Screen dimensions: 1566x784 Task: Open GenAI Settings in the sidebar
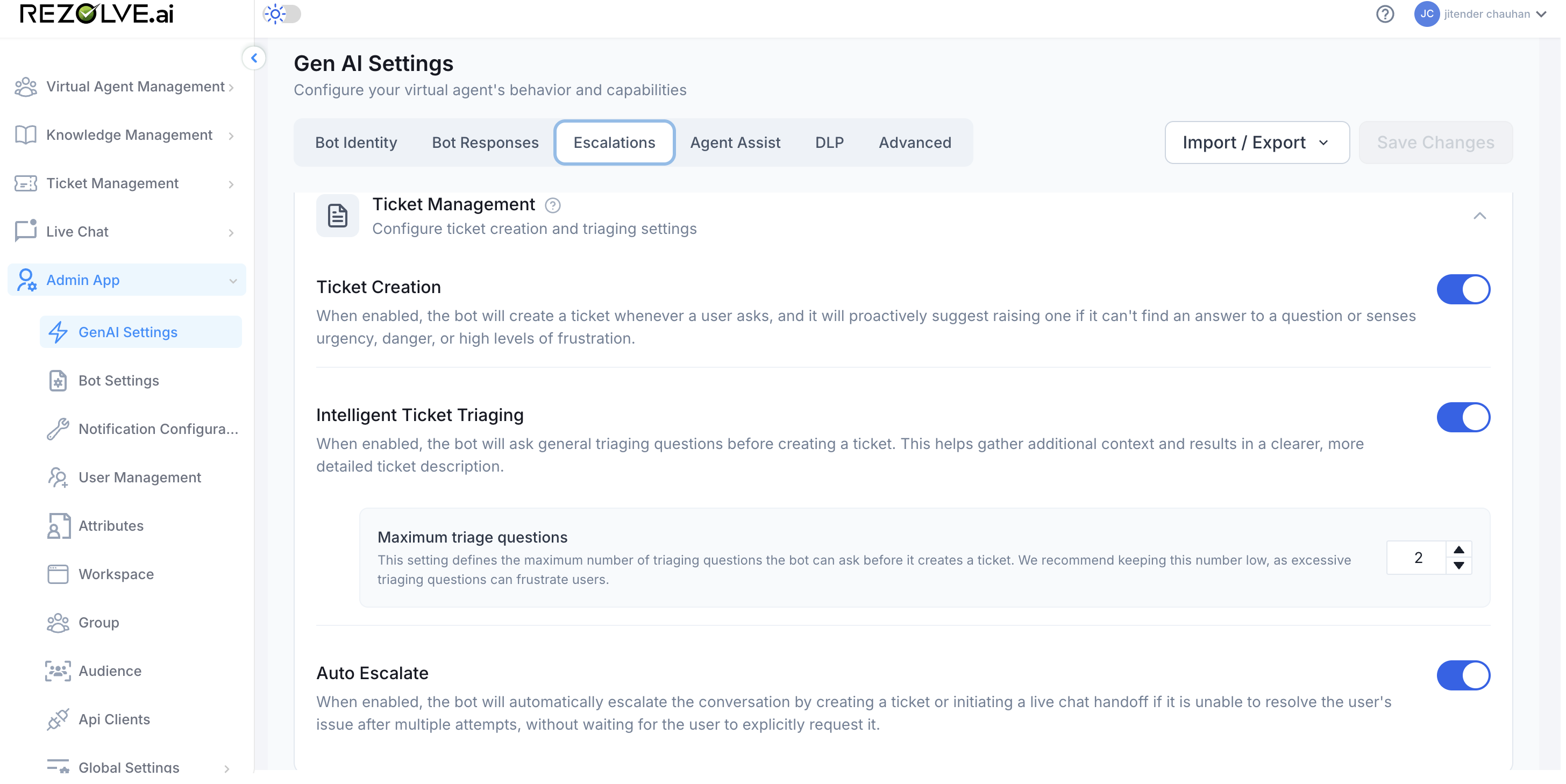point(141,332)
